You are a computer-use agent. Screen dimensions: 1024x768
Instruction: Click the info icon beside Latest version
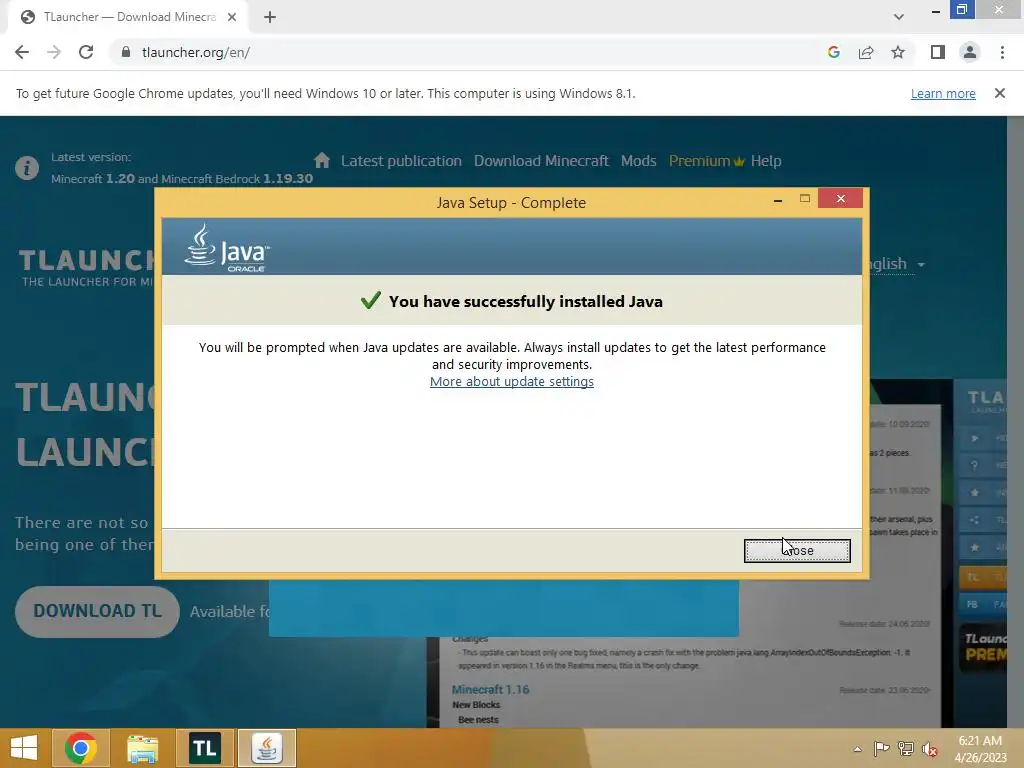click(27, 168)
